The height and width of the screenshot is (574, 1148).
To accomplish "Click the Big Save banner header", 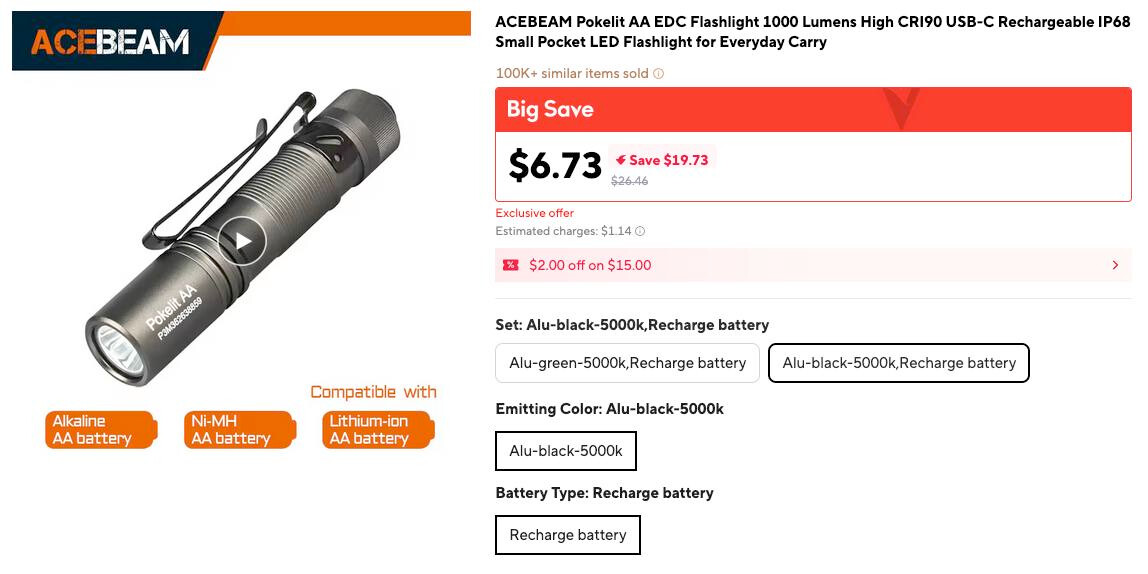I will coord(550,109).
